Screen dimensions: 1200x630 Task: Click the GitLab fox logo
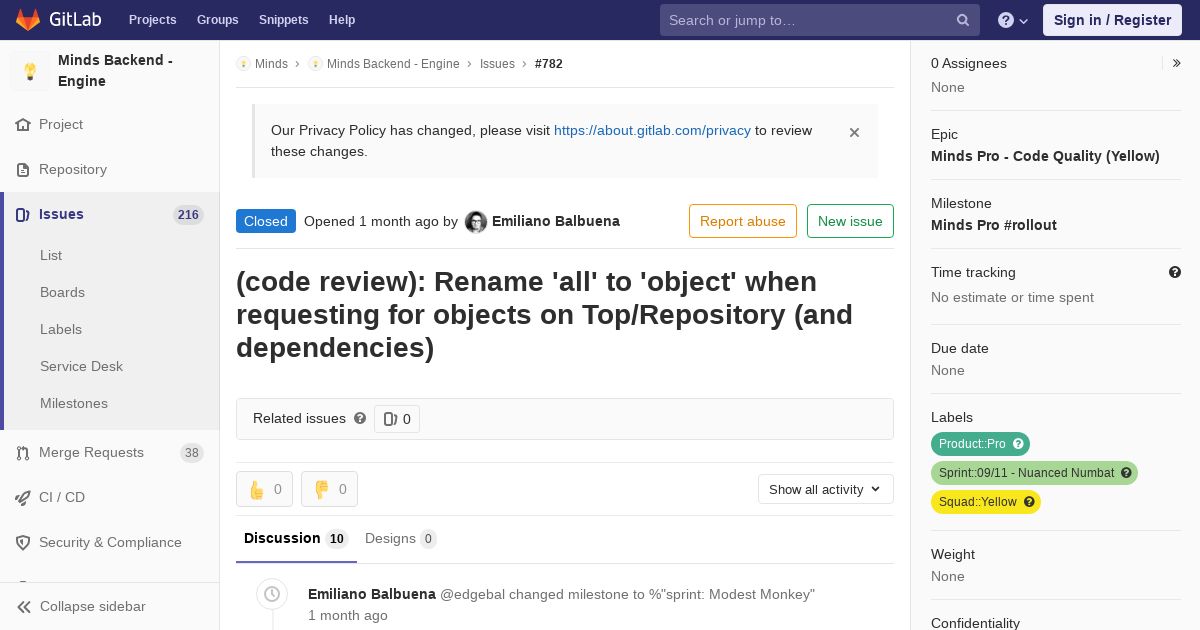[x=28, y=20]
